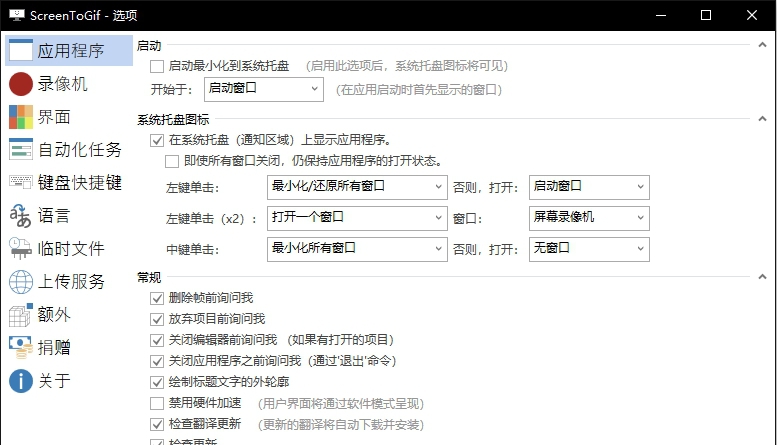Select the 应用程序 window icon in sidebar
This screenshot has width=777, height=445.
[x=21, y=50]
